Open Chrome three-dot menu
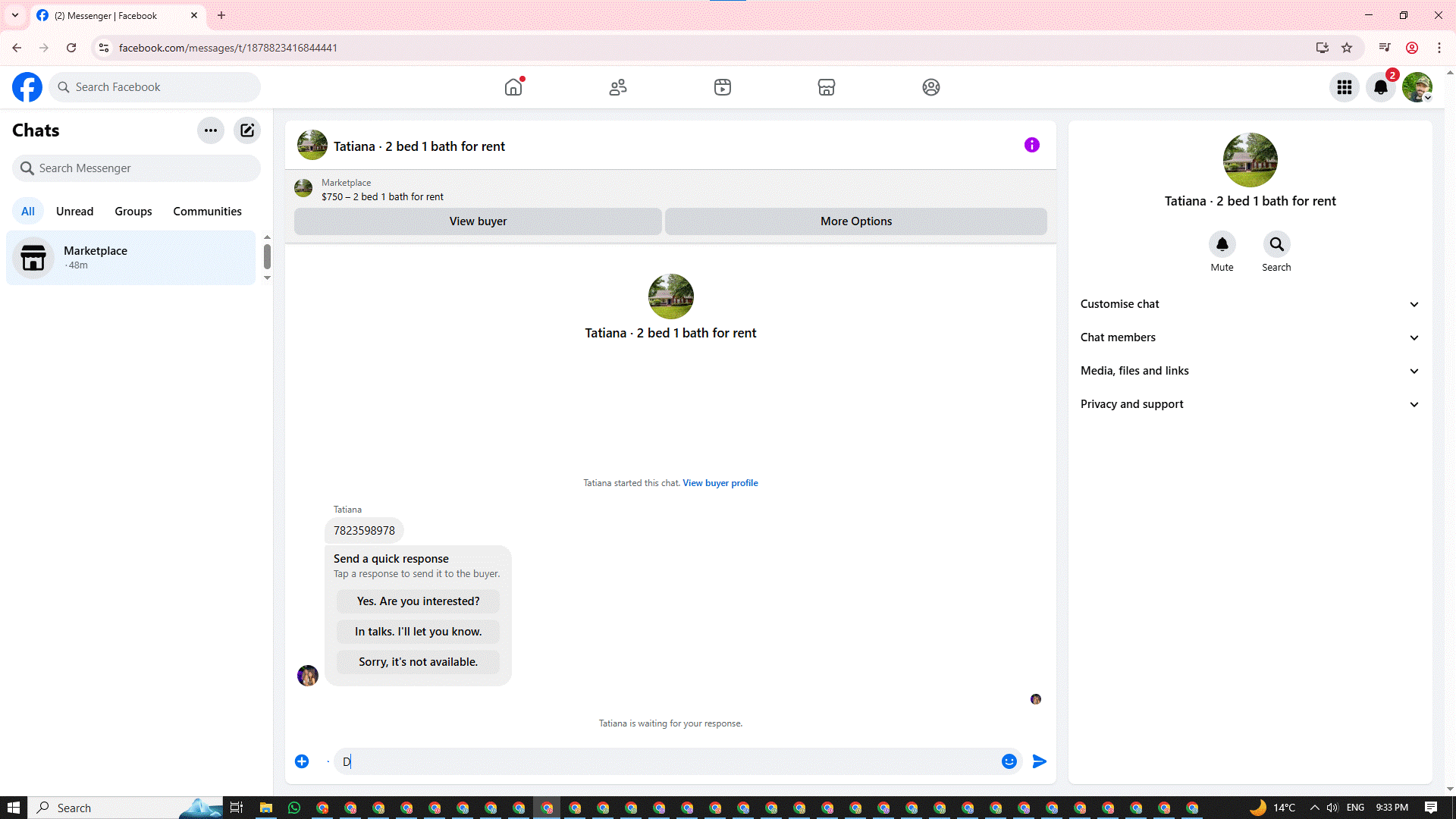Image resolution: width=1456 pixels, height=819 pixels. click(1439, 48)
